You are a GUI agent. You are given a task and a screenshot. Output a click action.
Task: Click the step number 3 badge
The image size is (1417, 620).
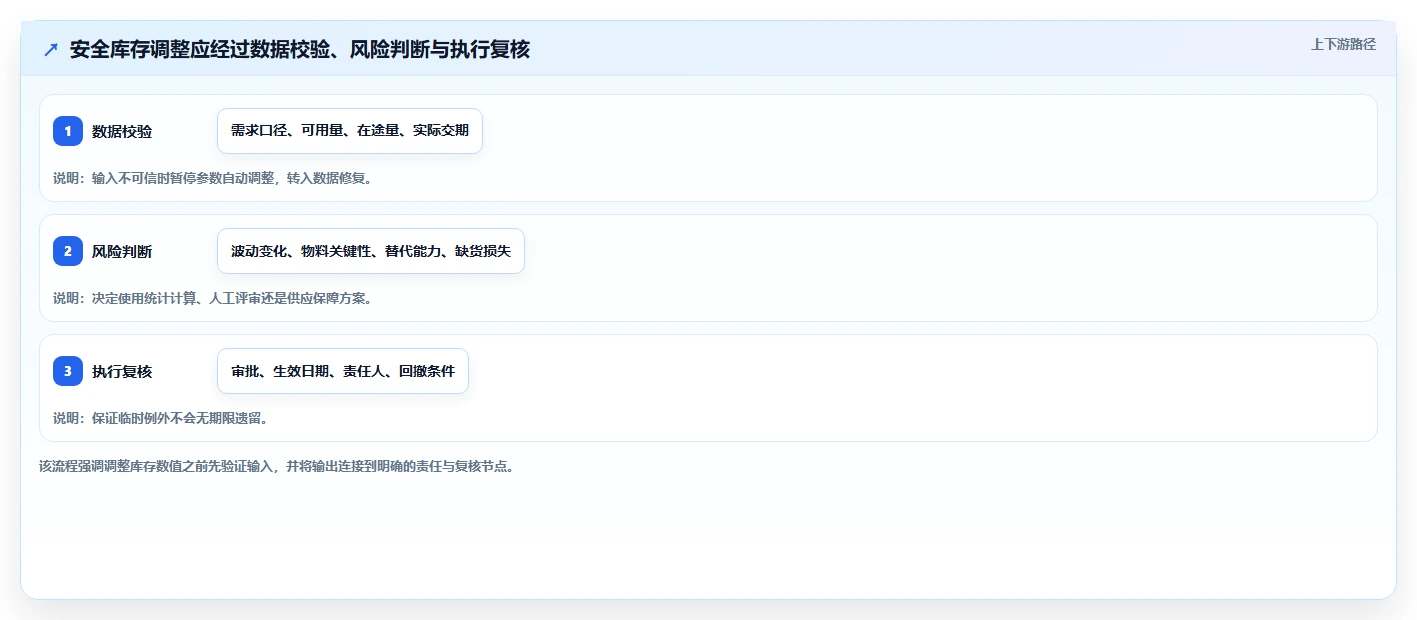click(x=68, y=371)
